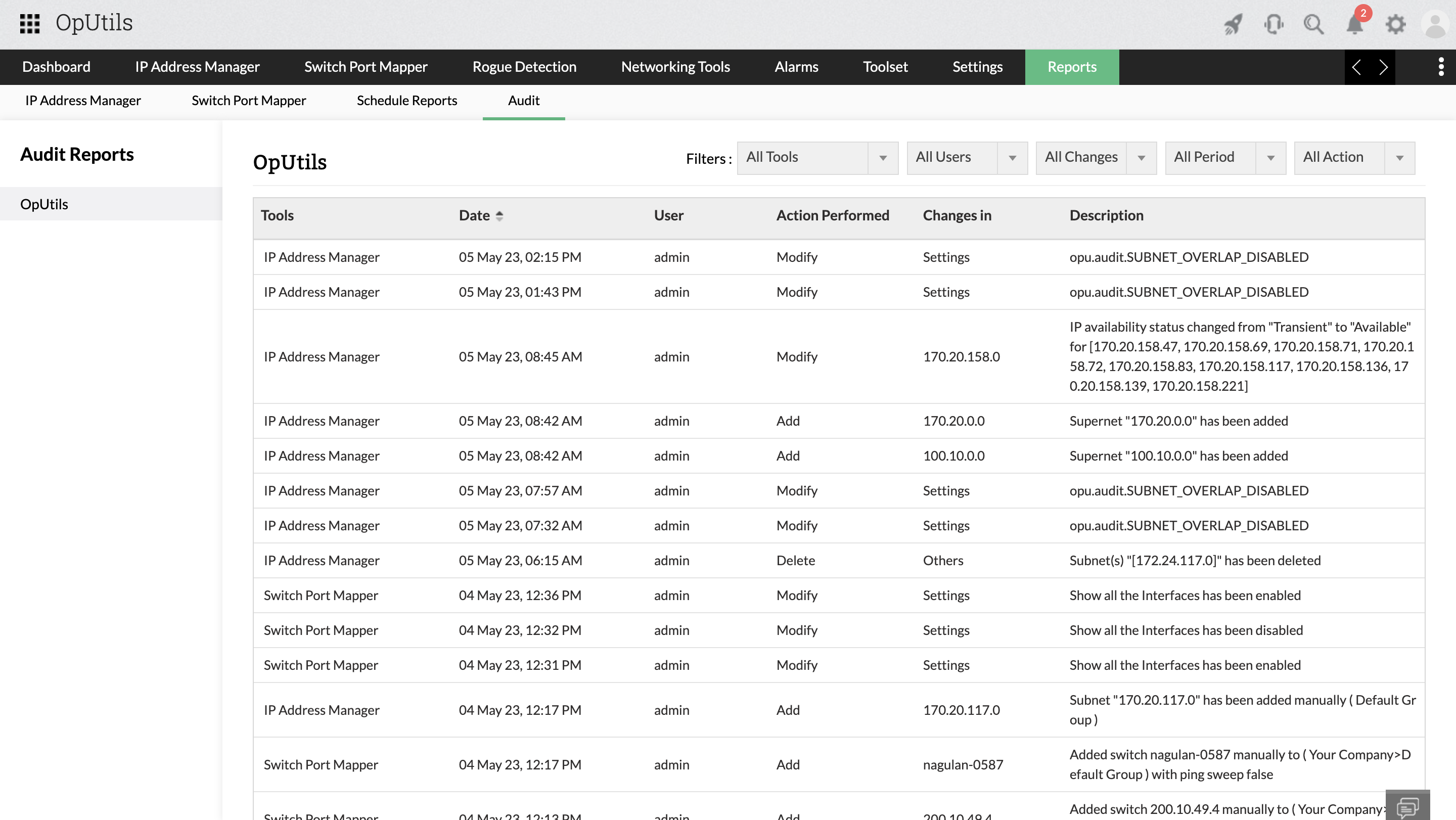Open the apps grid icon beside OpUtils
The height and width of the screenshot is (820, 1456).
click(29, 23)
